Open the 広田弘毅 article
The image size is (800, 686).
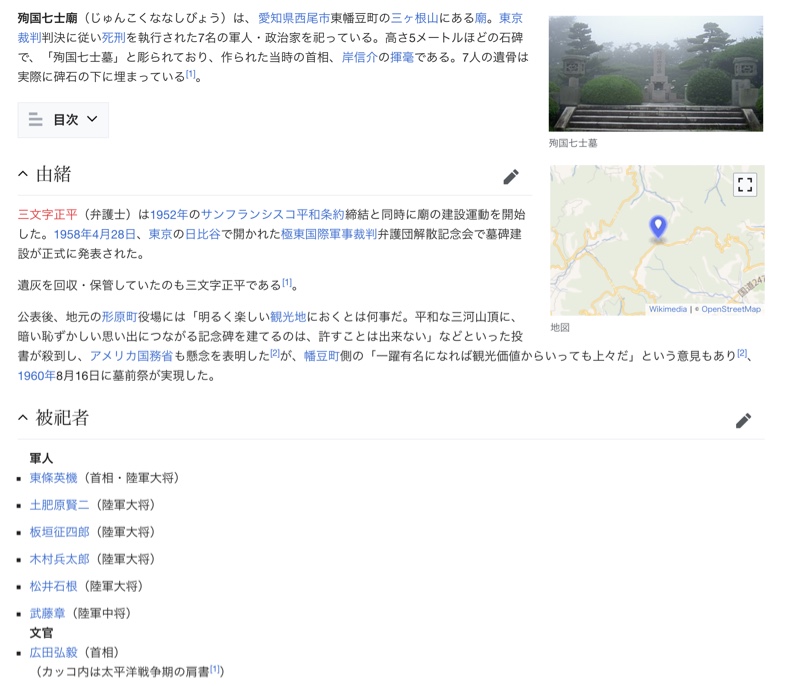[54, 652]
